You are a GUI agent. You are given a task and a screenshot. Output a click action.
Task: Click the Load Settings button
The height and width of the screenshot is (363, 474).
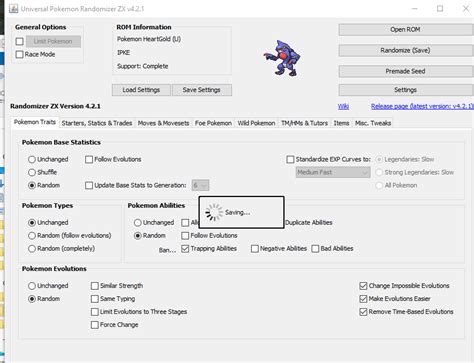point(141,90)
